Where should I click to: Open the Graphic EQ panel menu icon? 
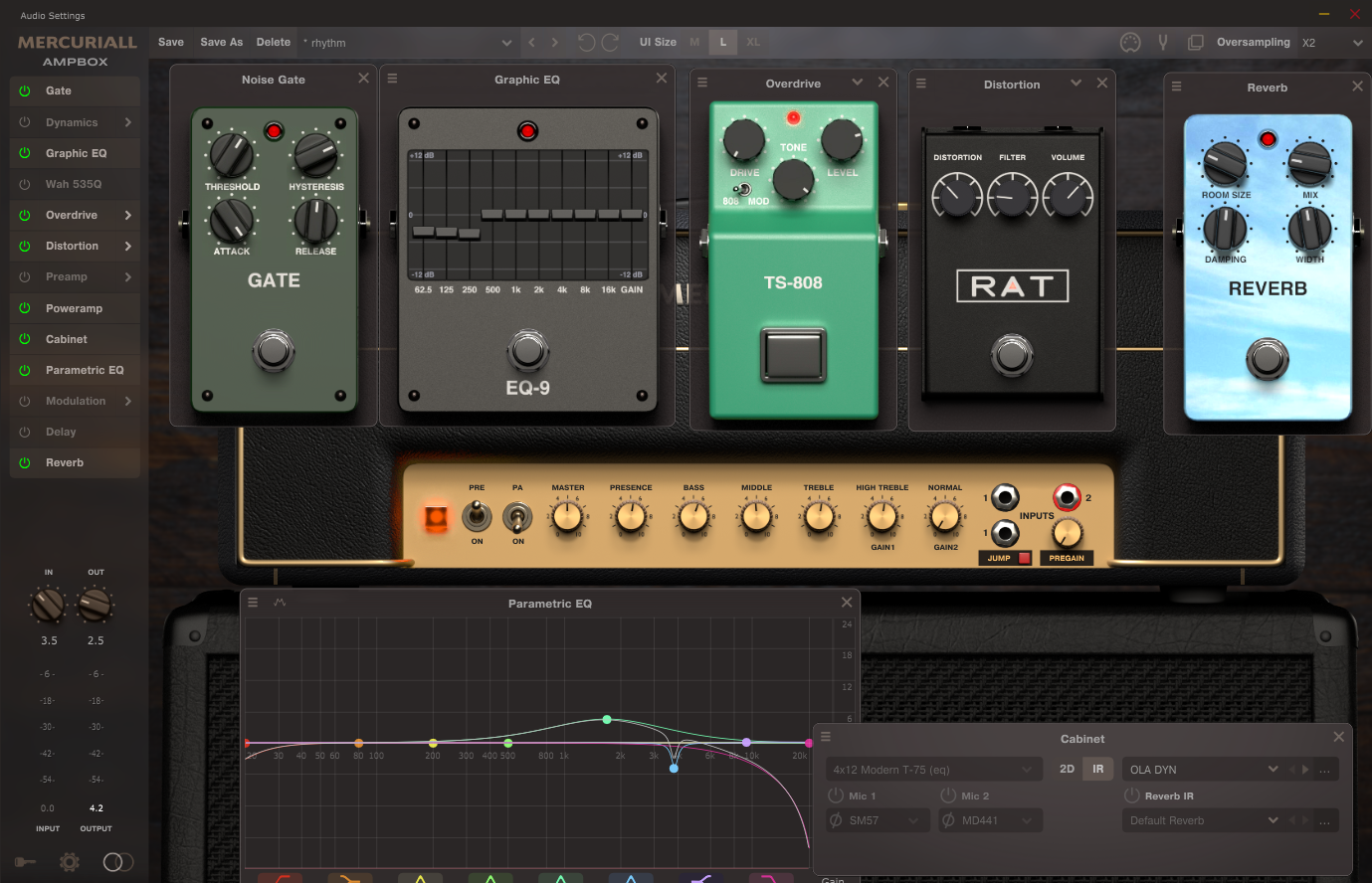pos(392,79)
